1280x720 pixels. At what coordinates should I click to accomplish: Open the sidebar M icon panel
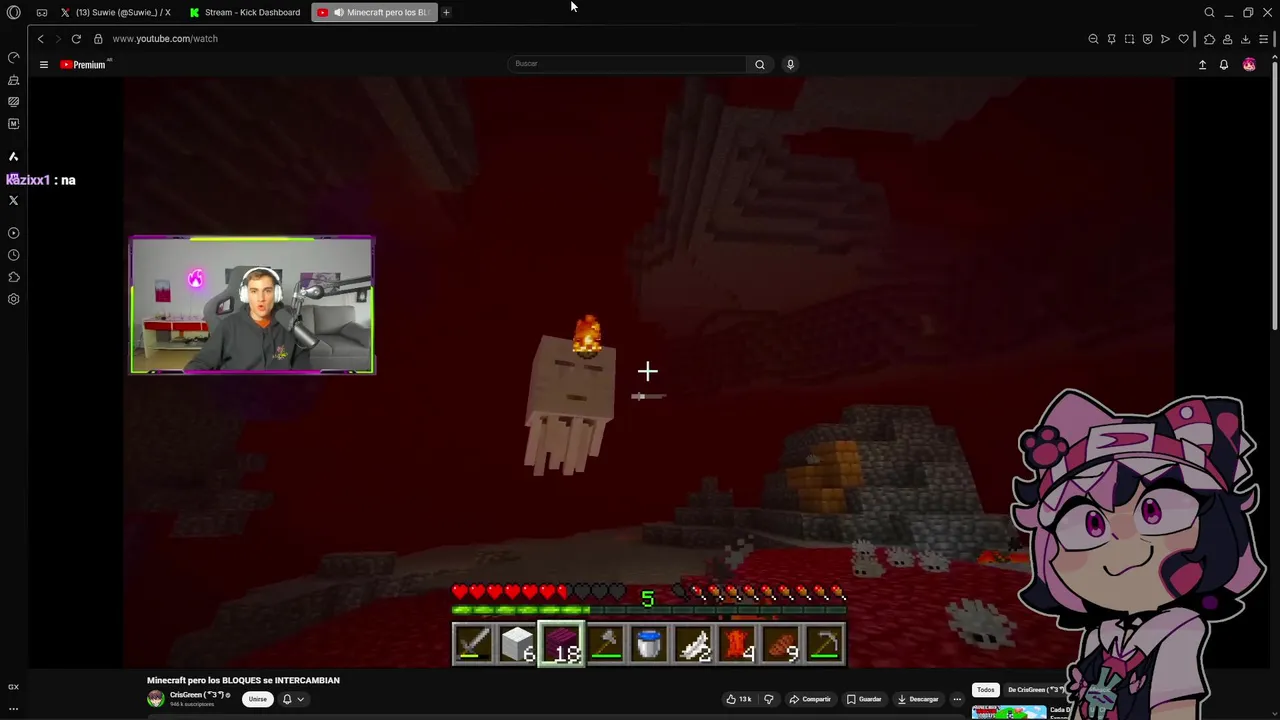click(13, 124)
